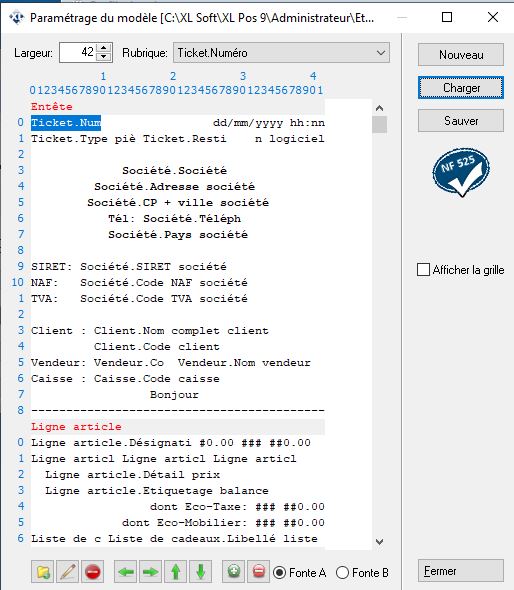Image resolution: width=514 pixels, height=590 pixels.
Task: Select the Fonte A radio button
Action: click(x=280, y=573)
